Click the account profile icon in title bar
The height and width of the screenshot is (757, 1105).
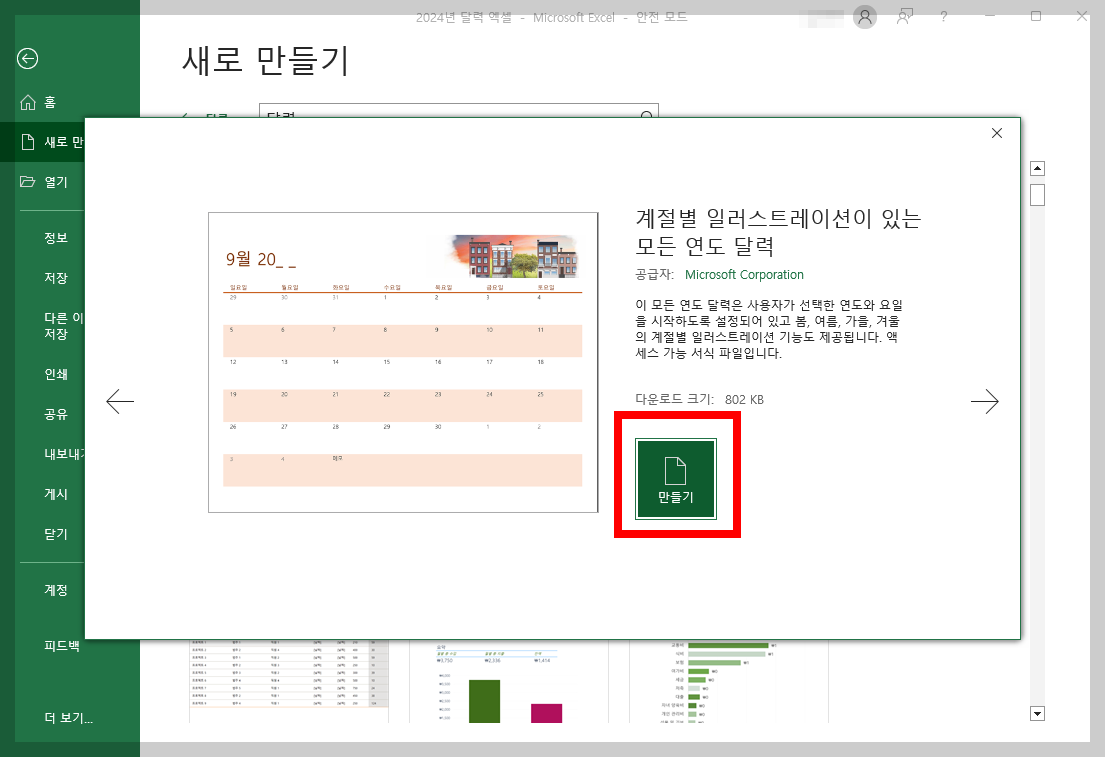click(863, 17)
